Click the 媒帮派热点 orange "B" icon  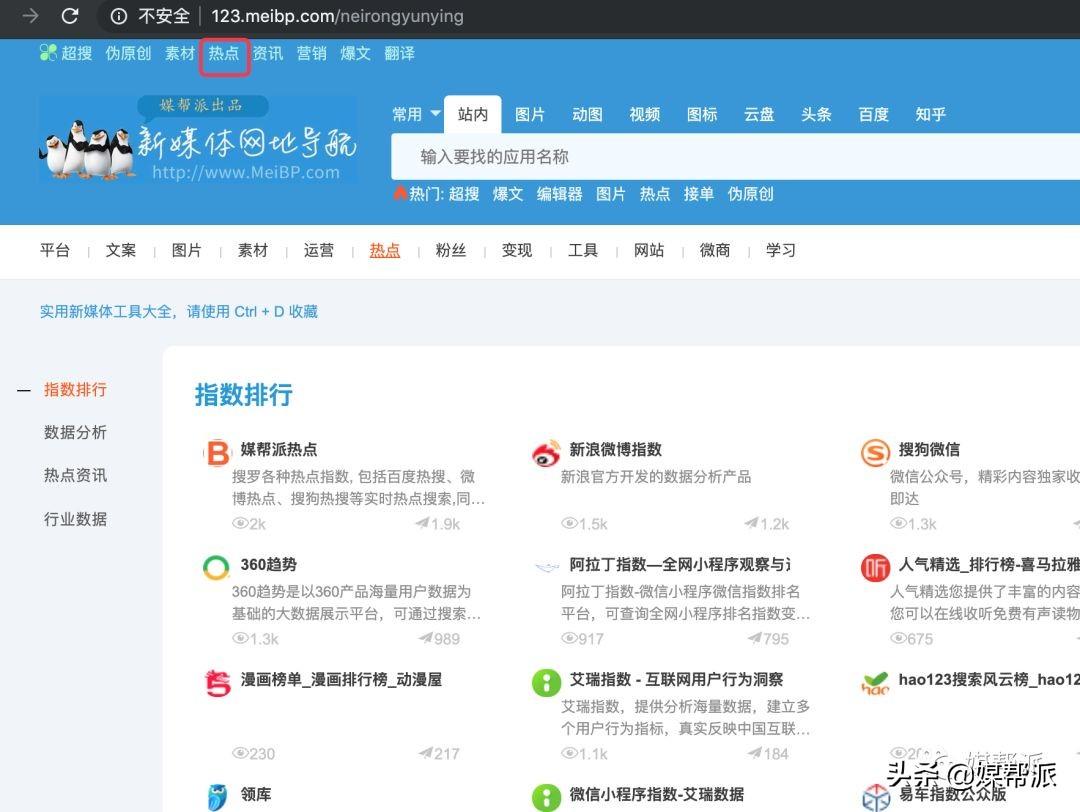click(x=218, y=452)
